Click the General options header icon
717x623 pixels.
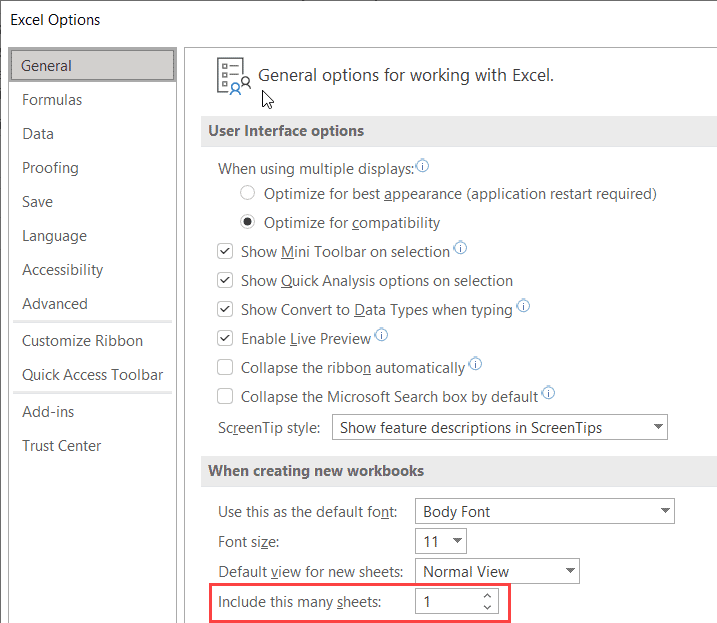233,77
